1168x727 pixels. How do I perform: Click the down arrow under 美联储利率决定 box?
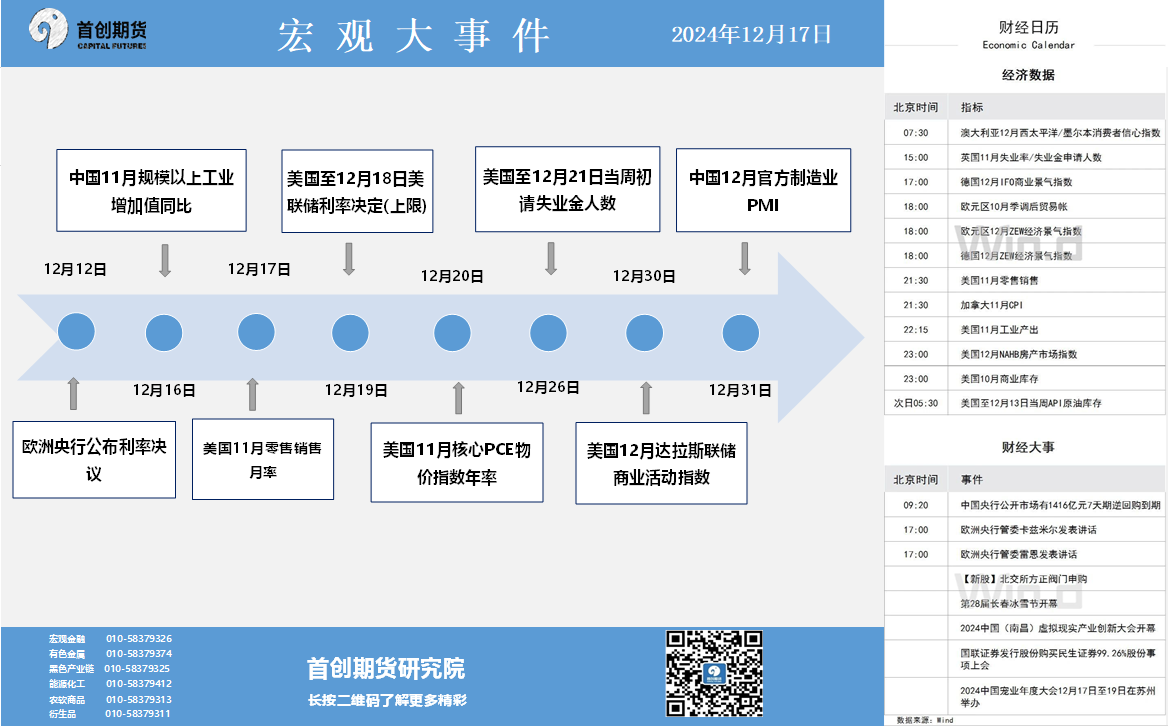coord(349,258)
